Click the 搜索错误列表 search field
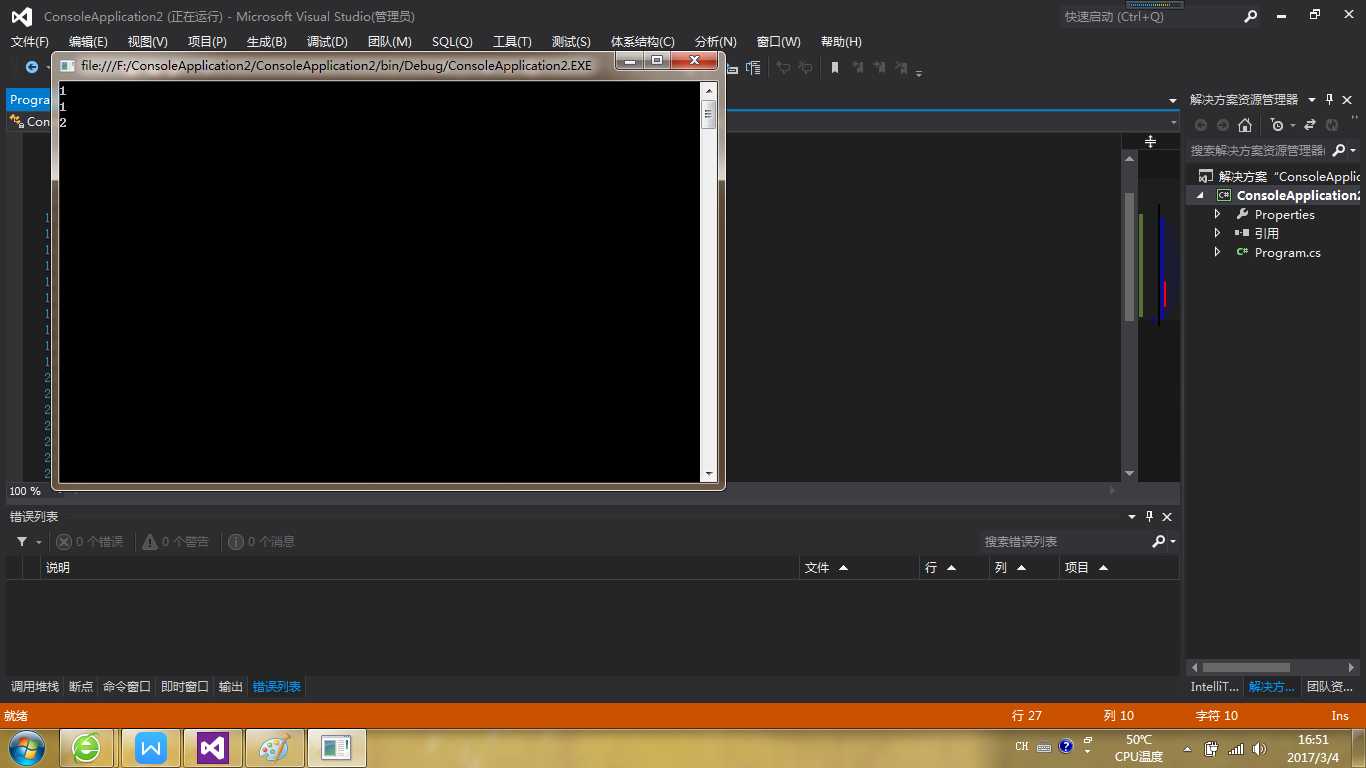Image resolution: width=1366 pixels, height=768 pixels. (x=1064, y=541)
